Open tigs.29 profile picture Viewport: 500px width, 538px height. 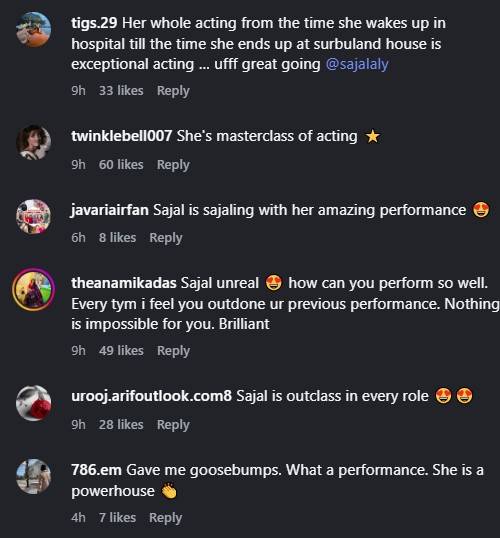tap(34, 29)
